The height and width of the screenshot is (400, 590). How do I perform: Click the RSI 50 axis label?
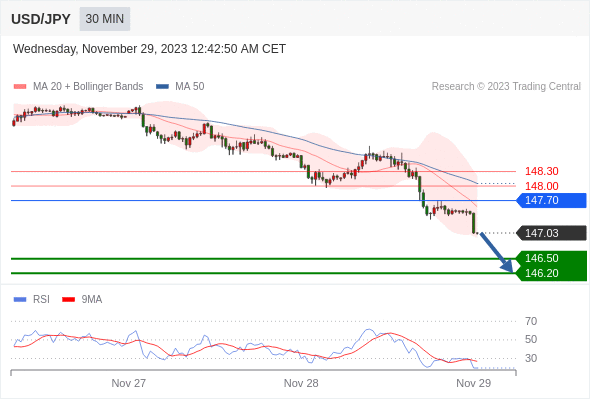tap(531, 339)
